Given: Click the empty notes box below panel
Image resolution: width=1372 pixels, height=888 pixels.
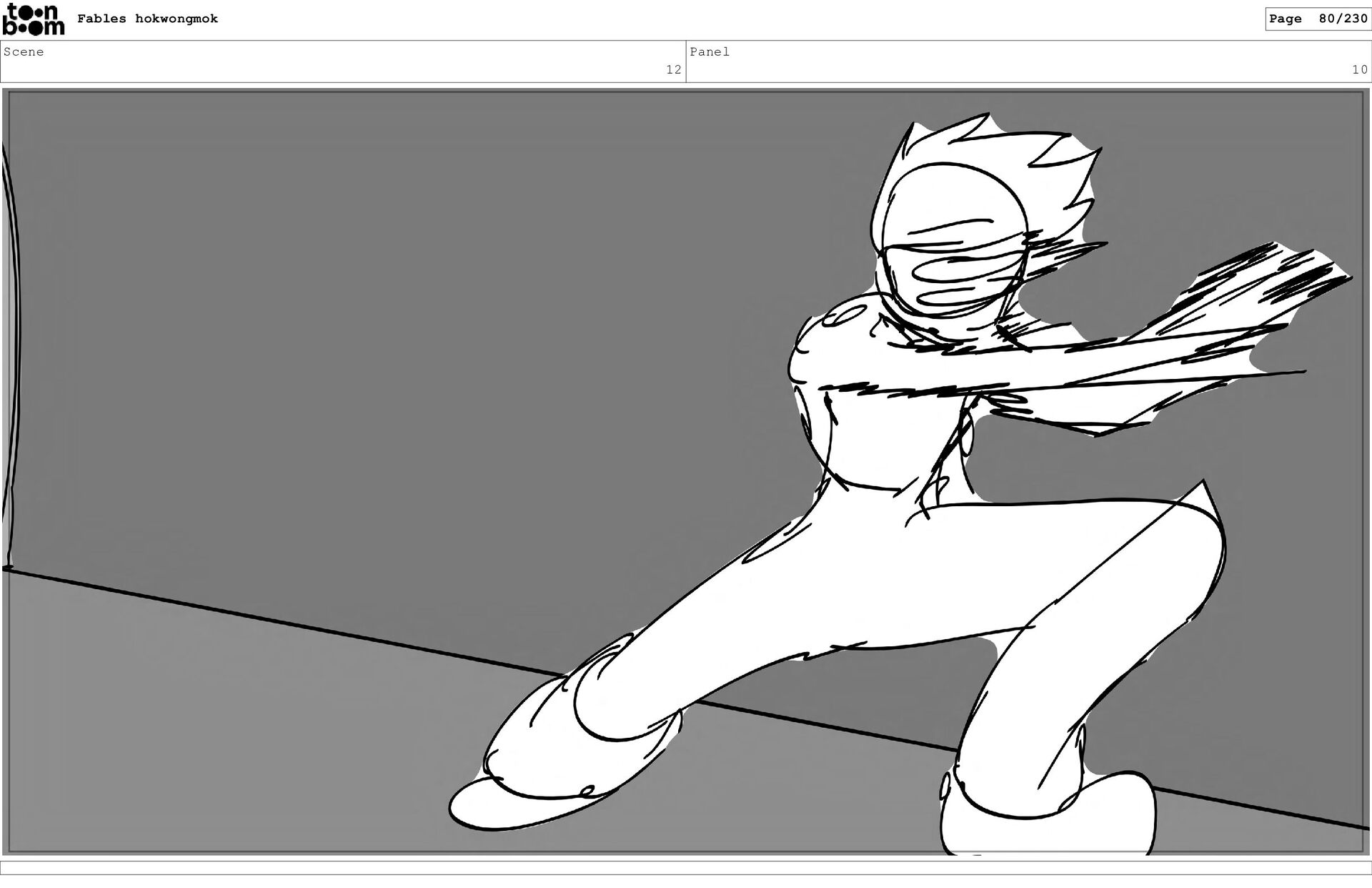Looking at the screenshot, I should pyautogui.click(x=686, y=867).
